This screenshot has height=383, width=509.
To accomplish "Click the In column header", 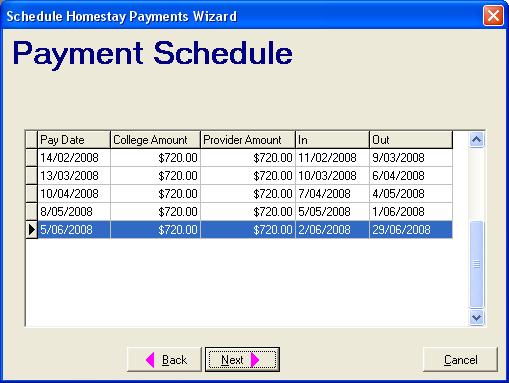I will point(333,140).
